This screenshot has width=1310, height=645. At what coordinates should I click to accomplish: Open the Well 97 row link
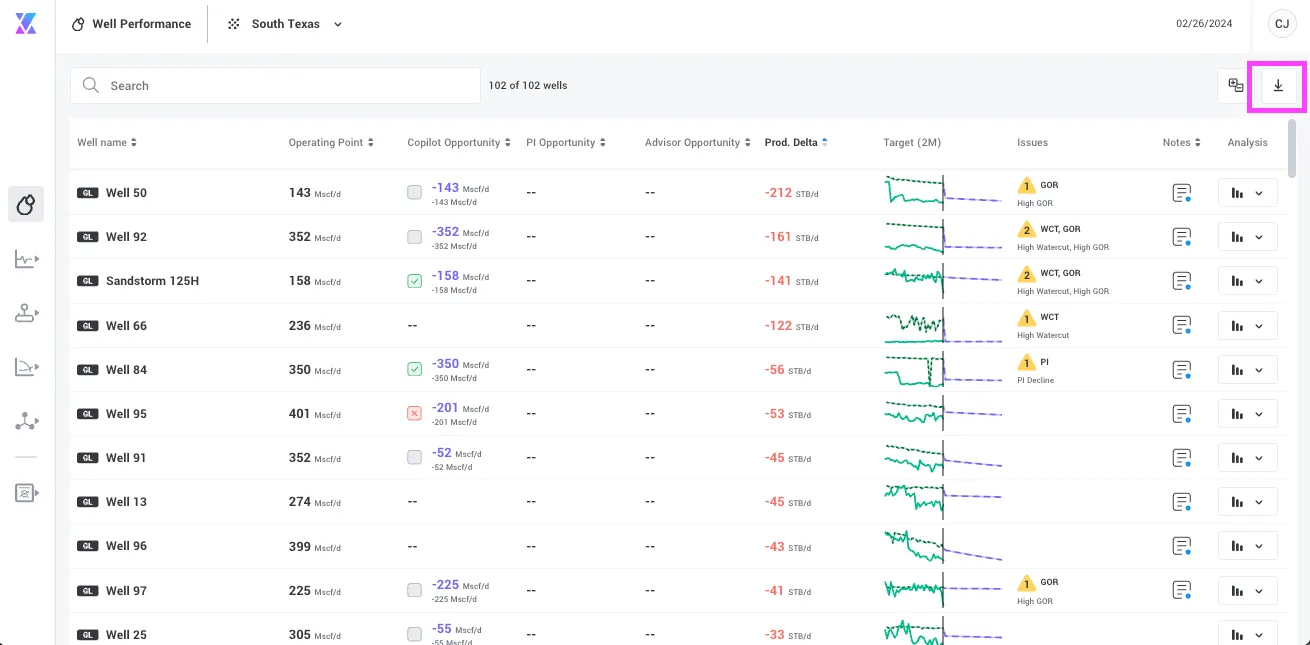[x=126, y=591]
